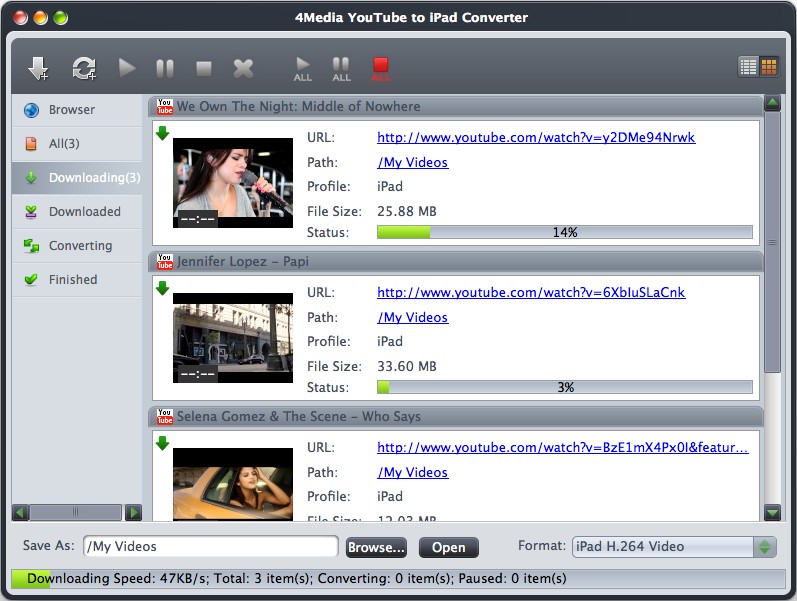Image resolution: width=797 pixels, height=601 pixels.
Task: Click the Pause All toolbar icon
Action: (x=341, y=68)
